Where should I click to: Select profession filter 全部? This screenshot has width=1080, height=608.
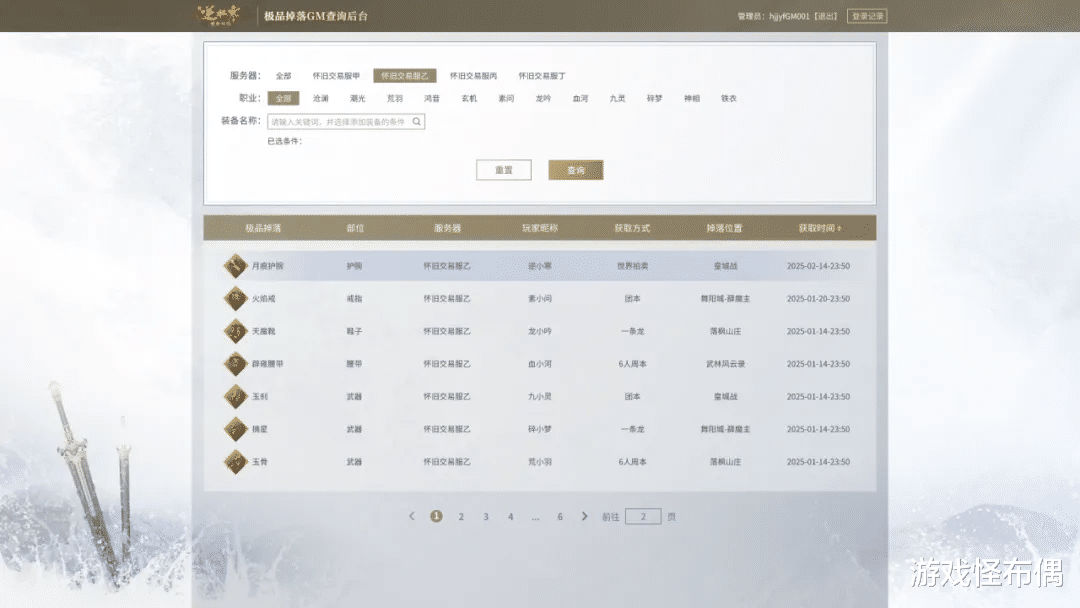coord(283,98)
